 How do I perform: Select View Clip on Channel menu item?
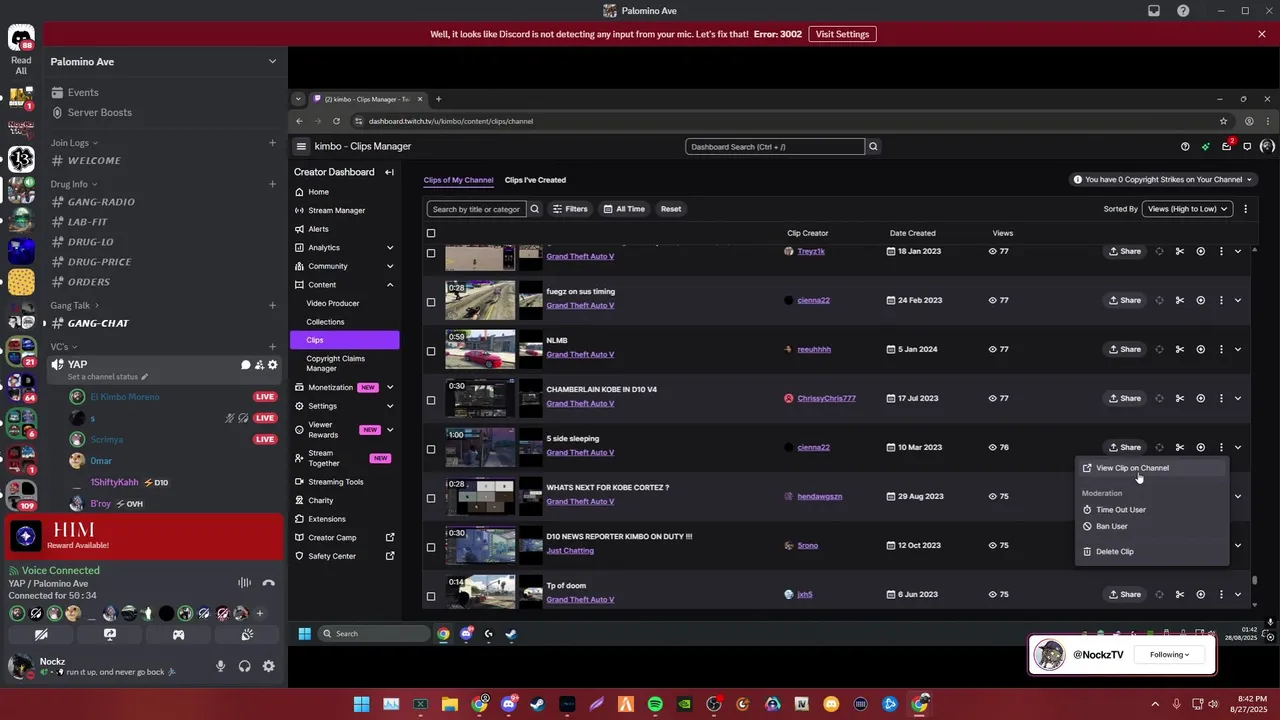point(1151,468)
